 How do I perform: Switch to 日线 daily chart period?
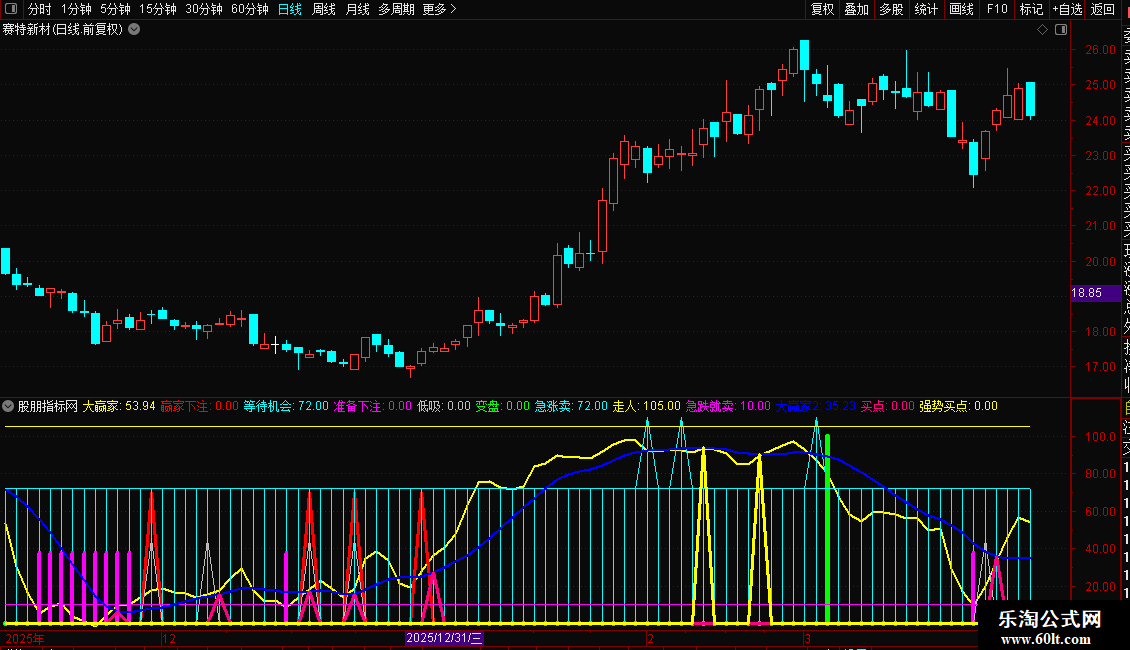tap(289, 10)
